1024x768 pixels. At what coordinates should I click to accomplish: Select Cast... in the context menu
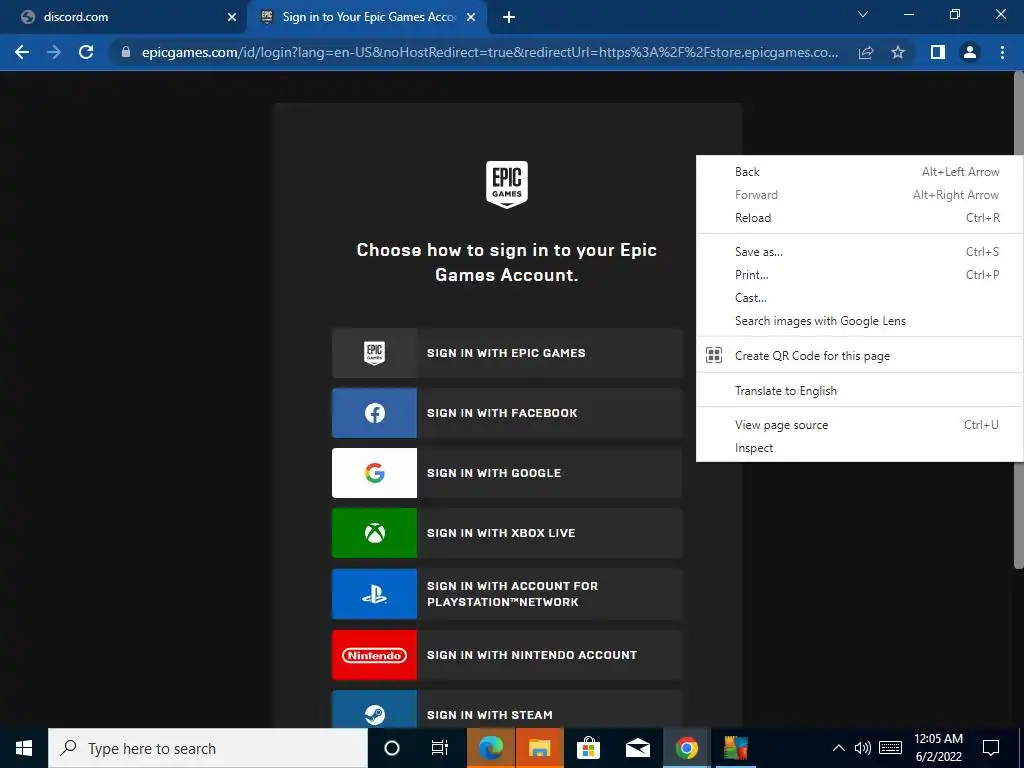pos(859,298)
